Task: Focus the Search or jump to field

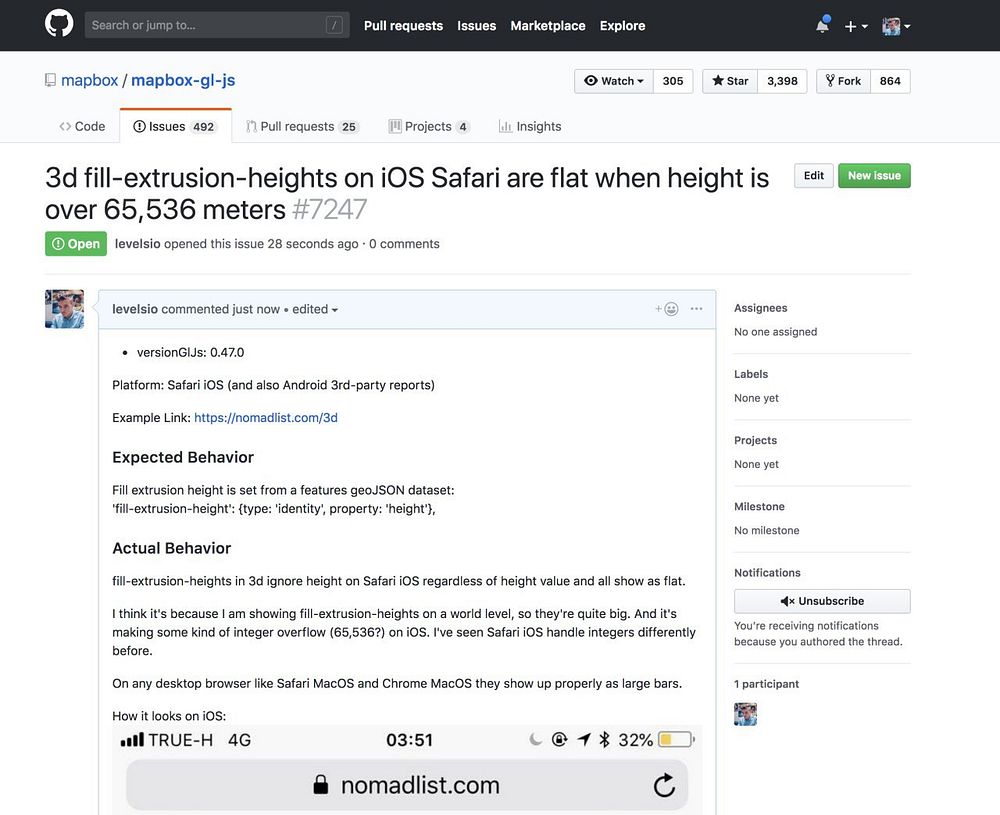Action: point(205,26)
